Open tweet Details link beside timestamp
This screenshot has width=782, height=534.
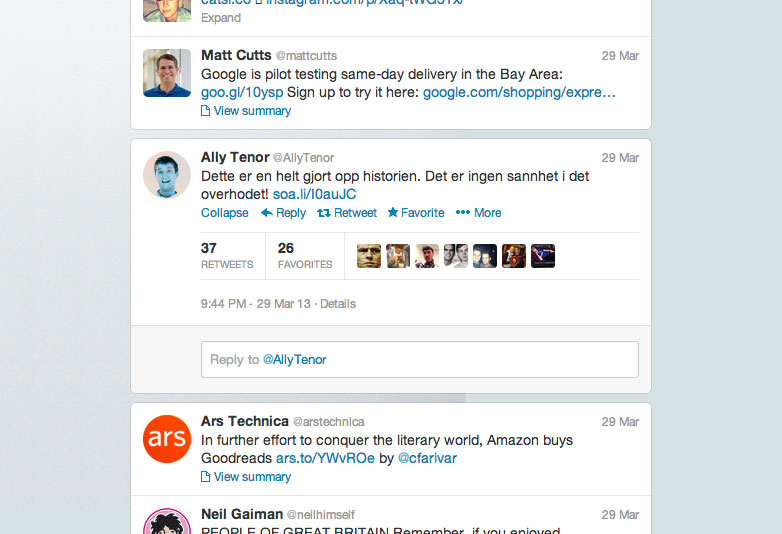[x=338, y=304]
